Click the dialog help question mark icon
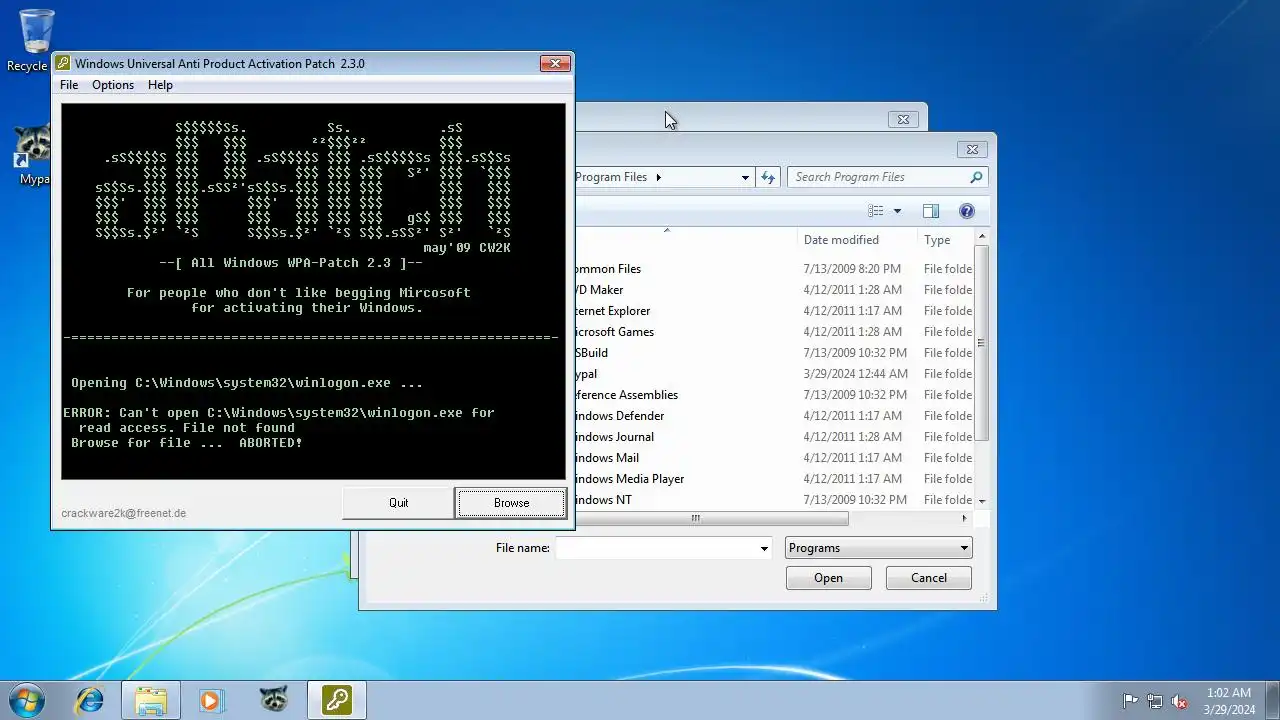Viewport: 1280px width, 720px height. [966, 211]
